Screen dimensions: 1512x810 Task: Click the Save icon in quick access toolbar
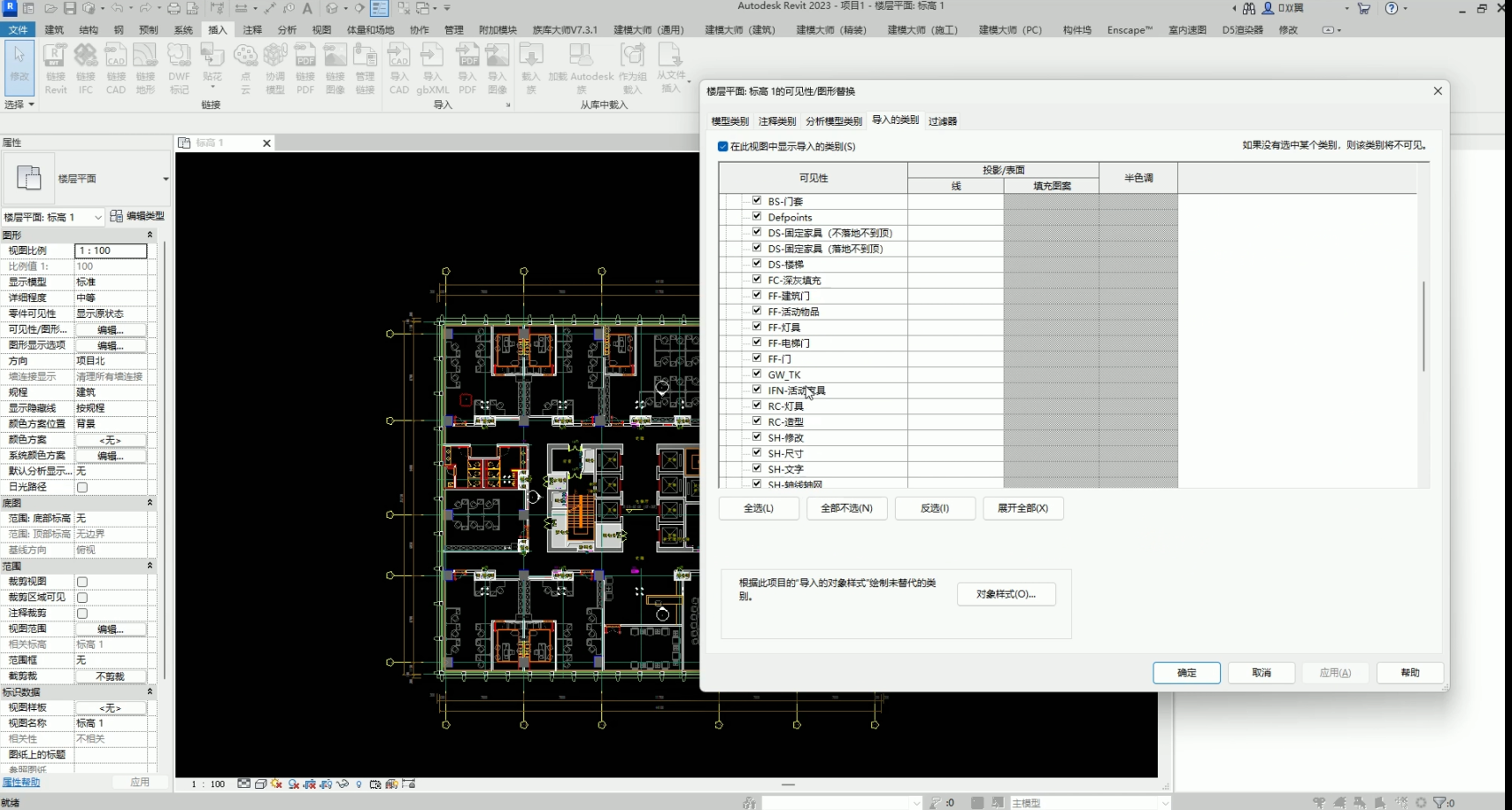coord(70,8)
